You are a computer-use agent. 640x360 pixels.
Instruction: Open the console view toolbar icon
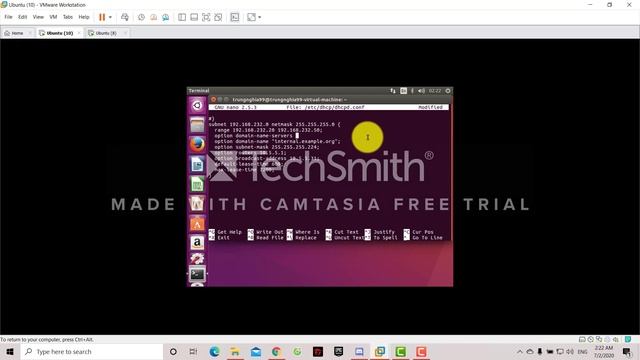pyautogui.click(x=235, y=17)
